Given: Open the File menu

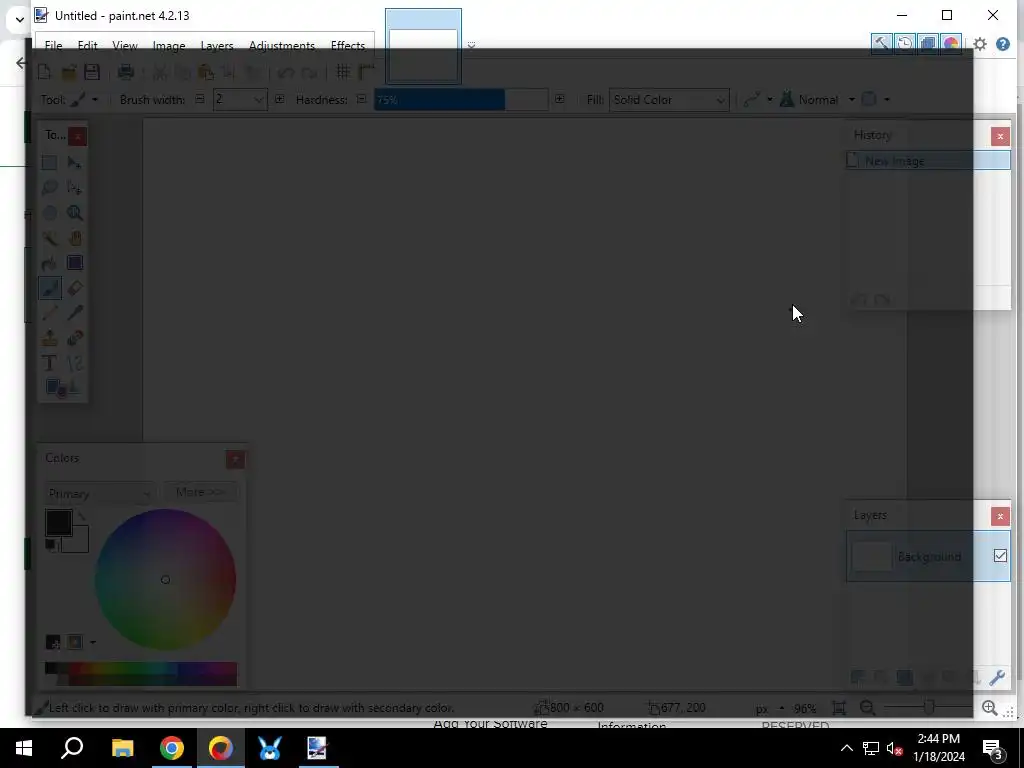Looking at the screenshot, I should 54,46.
